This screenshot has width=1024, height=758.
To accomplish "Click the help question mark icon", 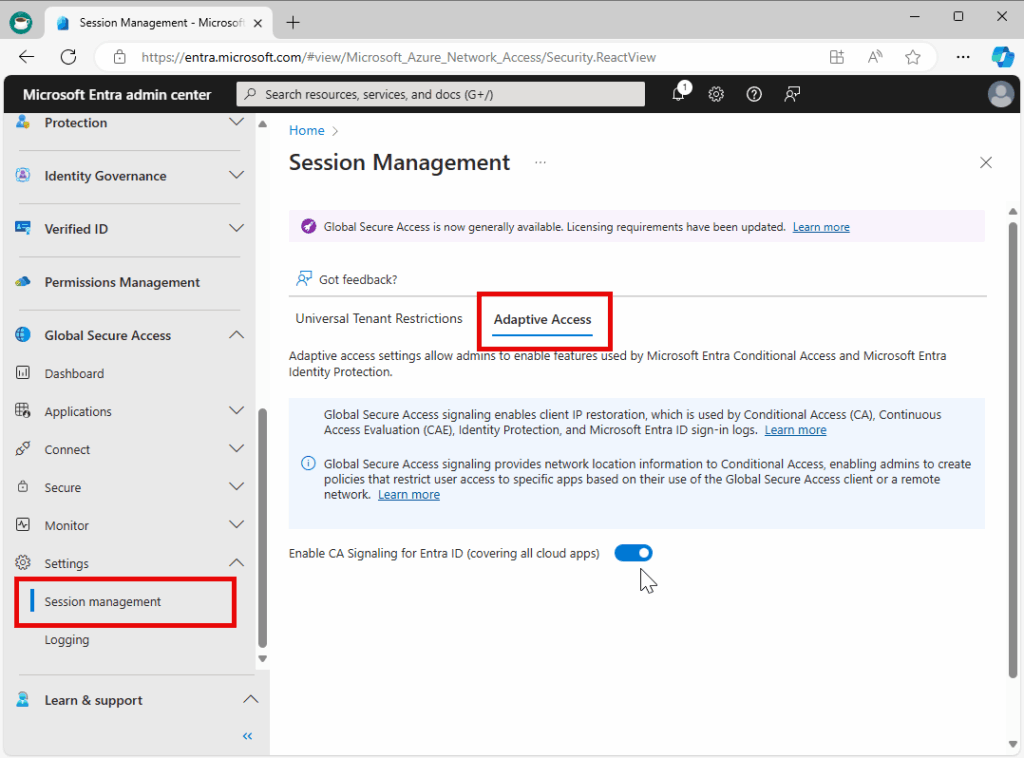I will [754, 94].
